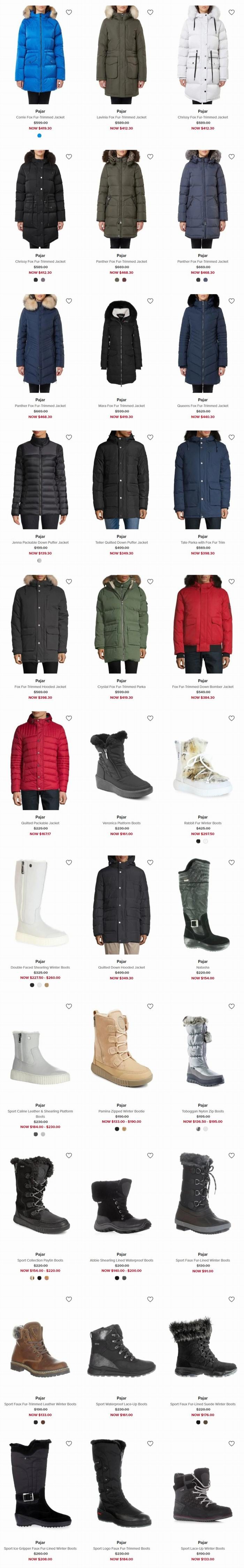The height and width of the screenshot is (1568, 244).
Task: Save the Crystal Fox Fur-Trimmed Parka via heart
Action: point(150,581)
